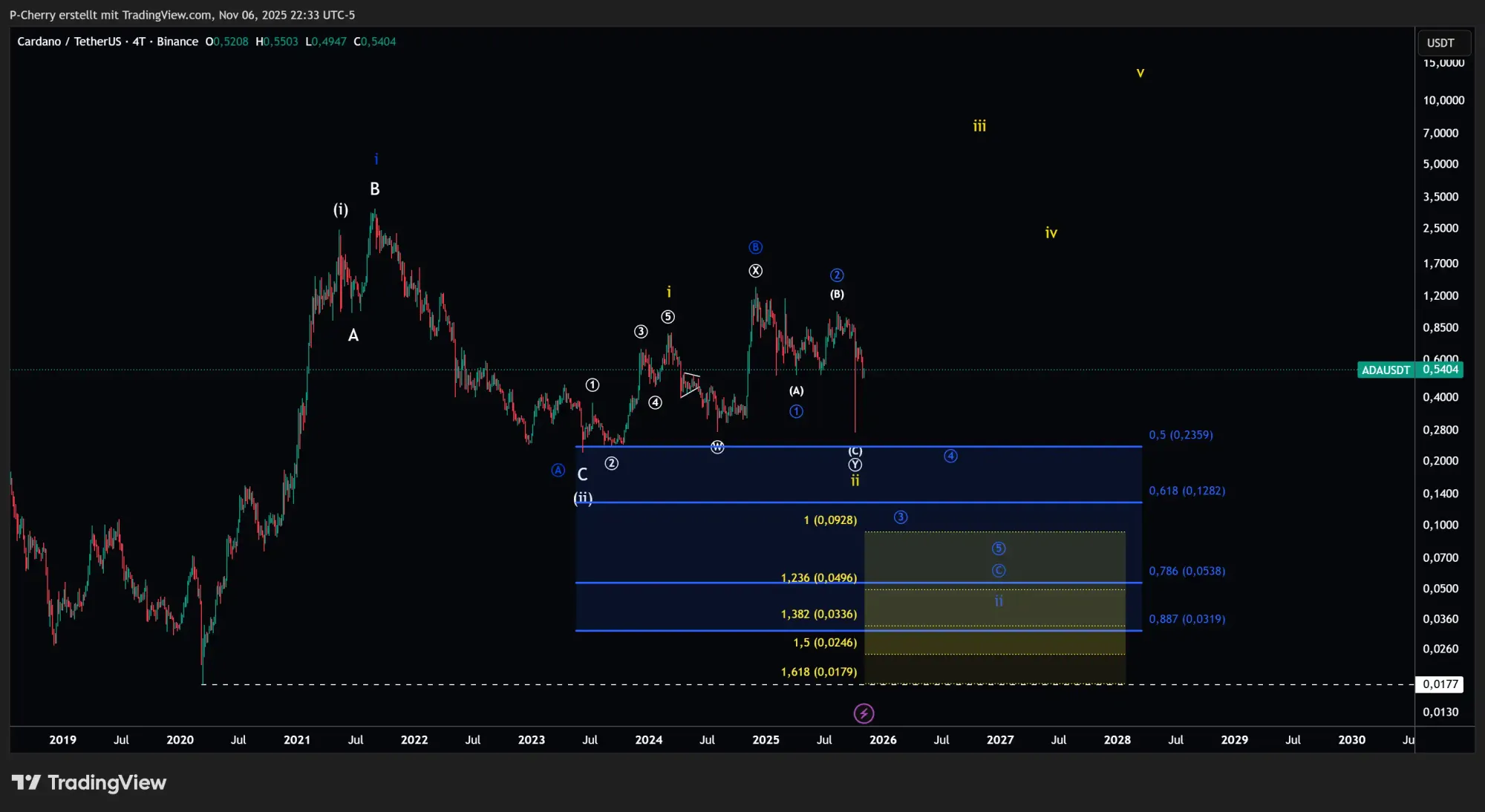Open the Binance exchange selector in the header
The height and width of the screenshot is (812, 1485).
coord(177,42)
